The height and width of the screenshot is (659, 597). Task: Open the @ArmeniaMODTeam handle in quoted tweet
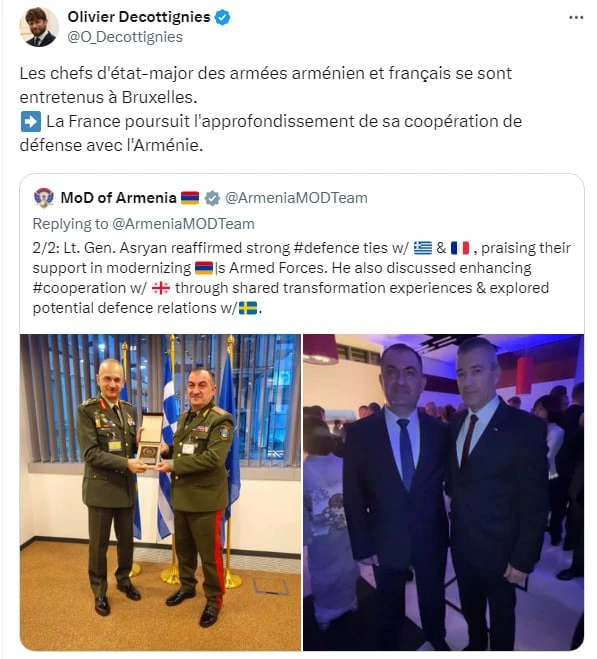click(296, 198)
